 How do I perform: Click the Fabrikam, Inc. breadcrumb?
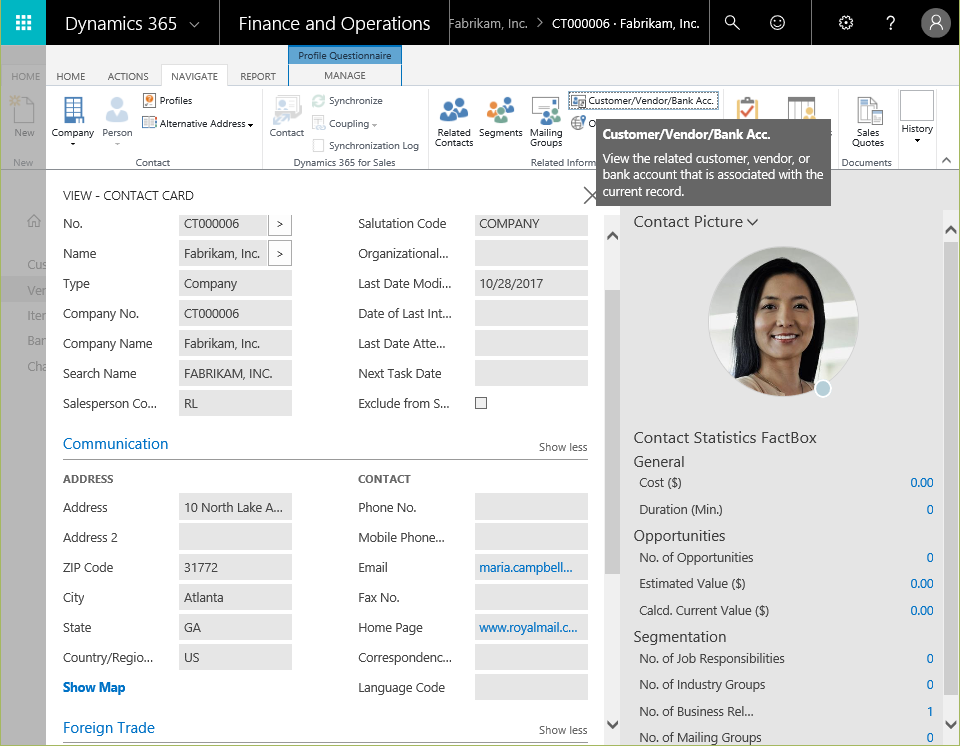[x=488, y=23]
